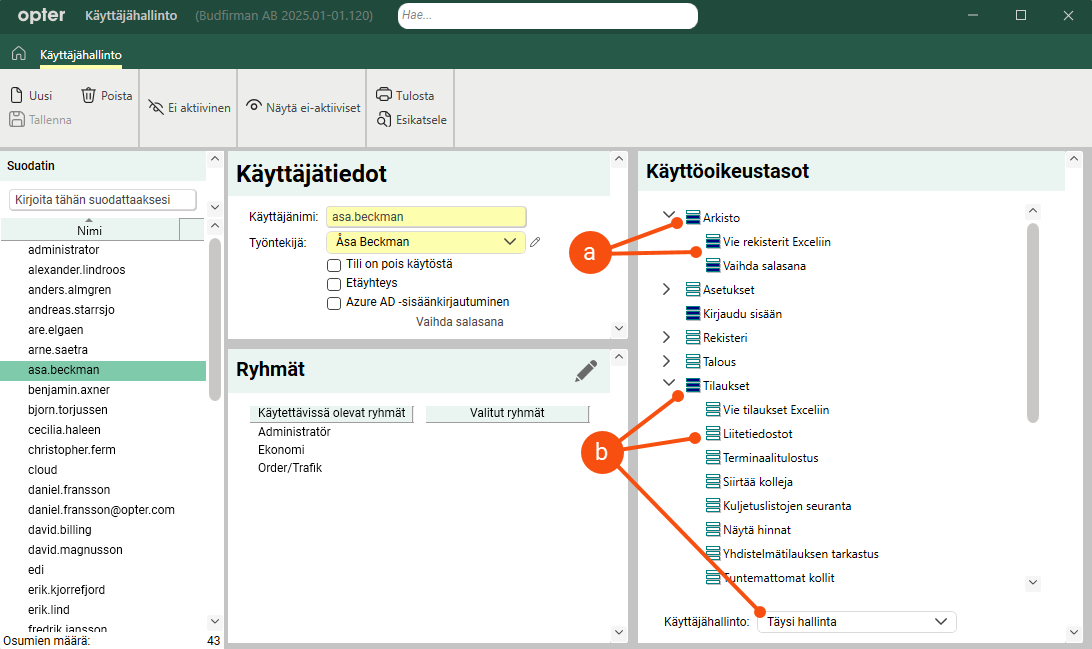The image size is (1092, 649).
Task: Open Esikatsele print preview
Action: pyautogui.click(x=383, y=120)
